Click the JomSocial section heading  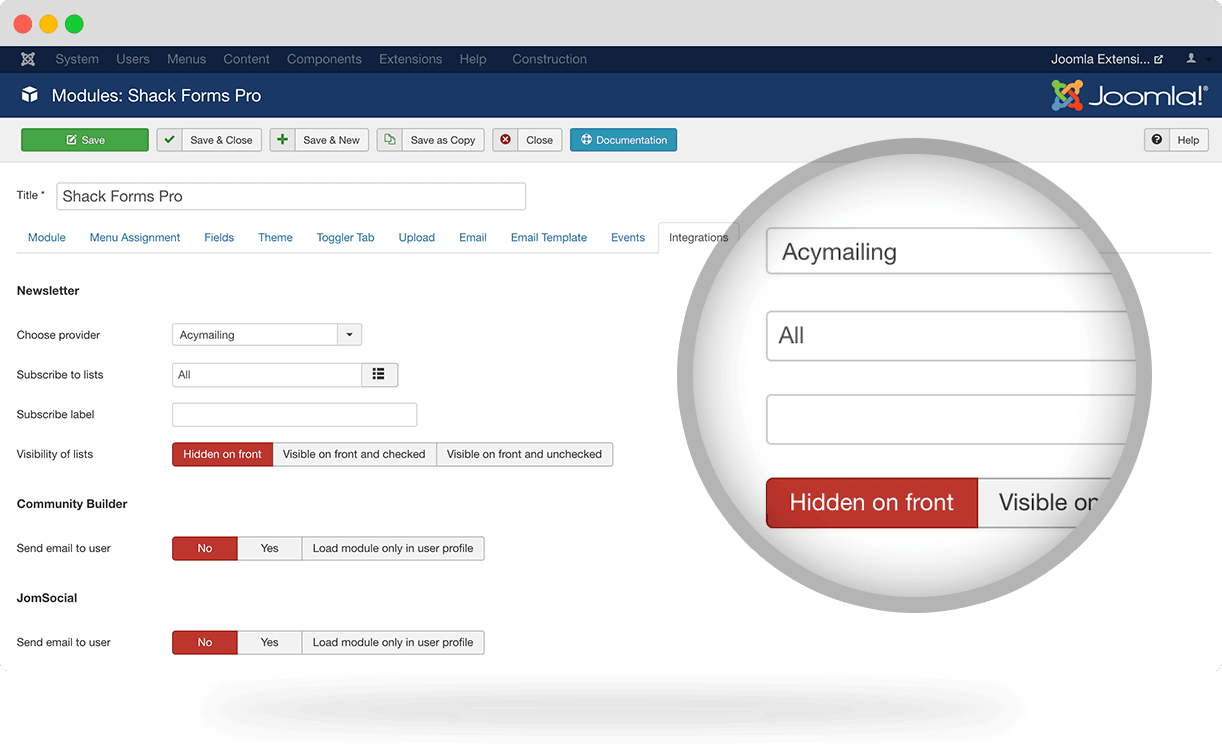point(47,598)
